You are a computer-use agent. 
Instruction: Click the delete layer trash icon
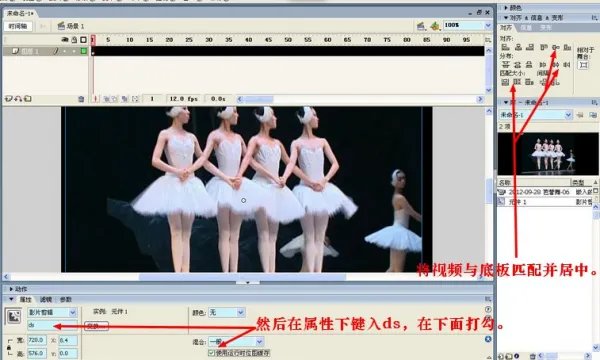81,99
